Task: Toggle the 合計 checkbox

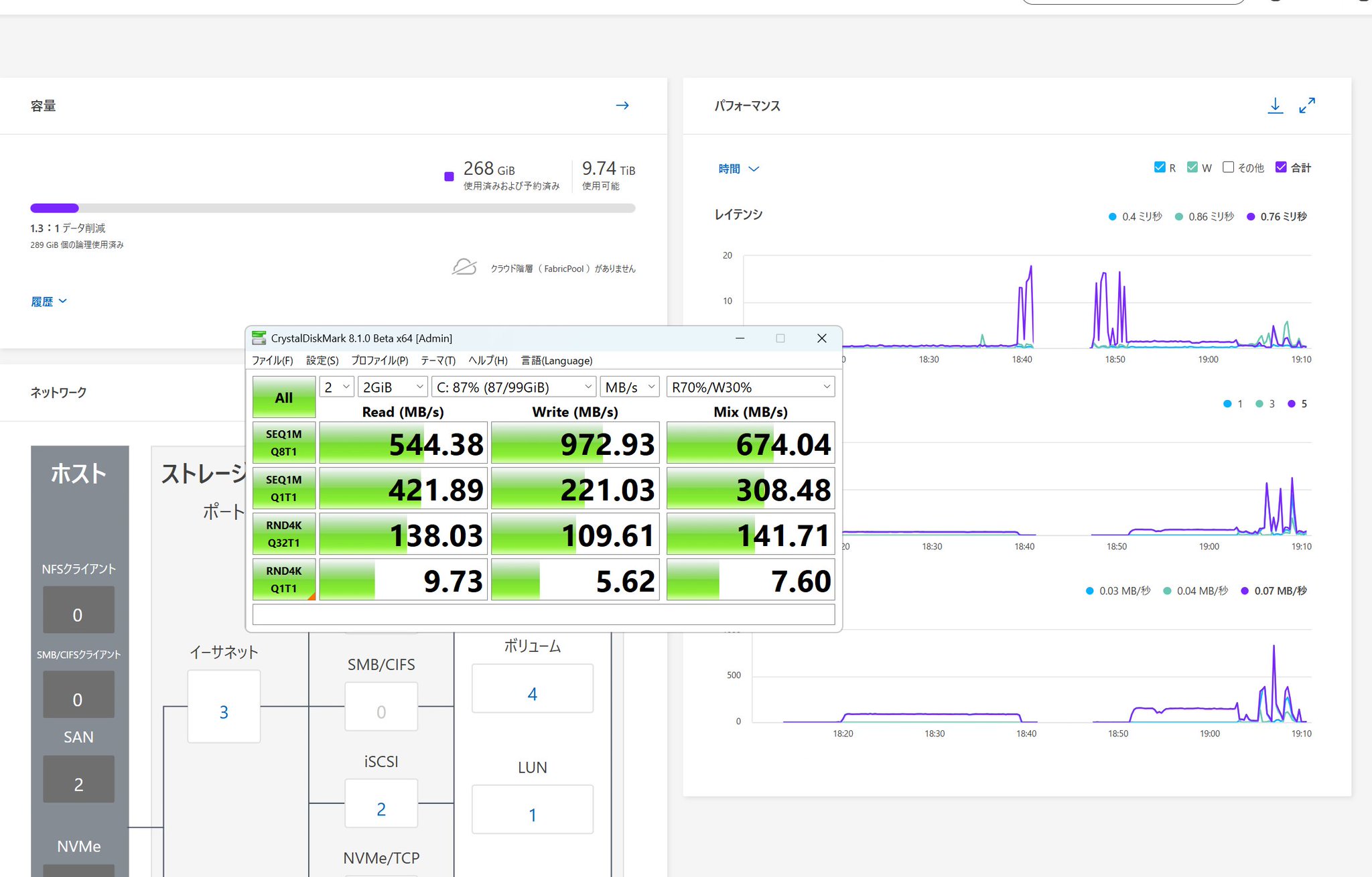Action: click(1281, 167)
